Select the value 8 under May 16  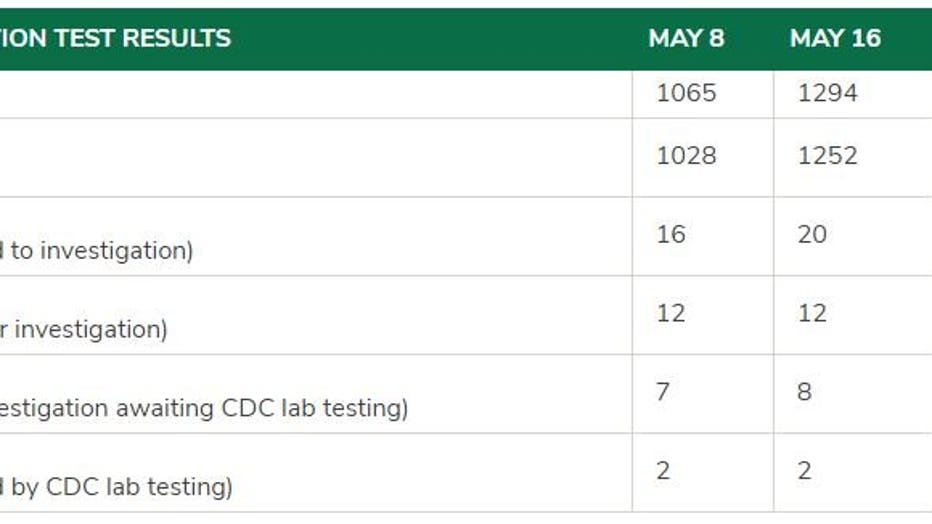click(804, 392)
